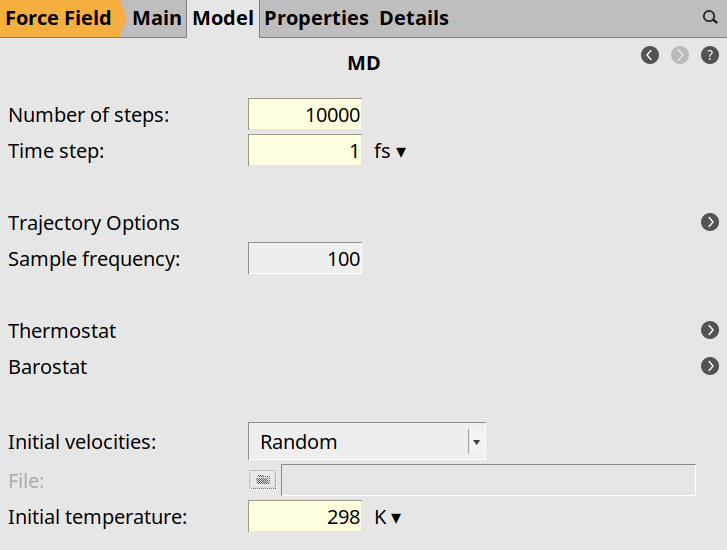Viewport: 727px width, 550px height.
Task: Click the Initial temperature field
Action: click(x=305, y=517)
